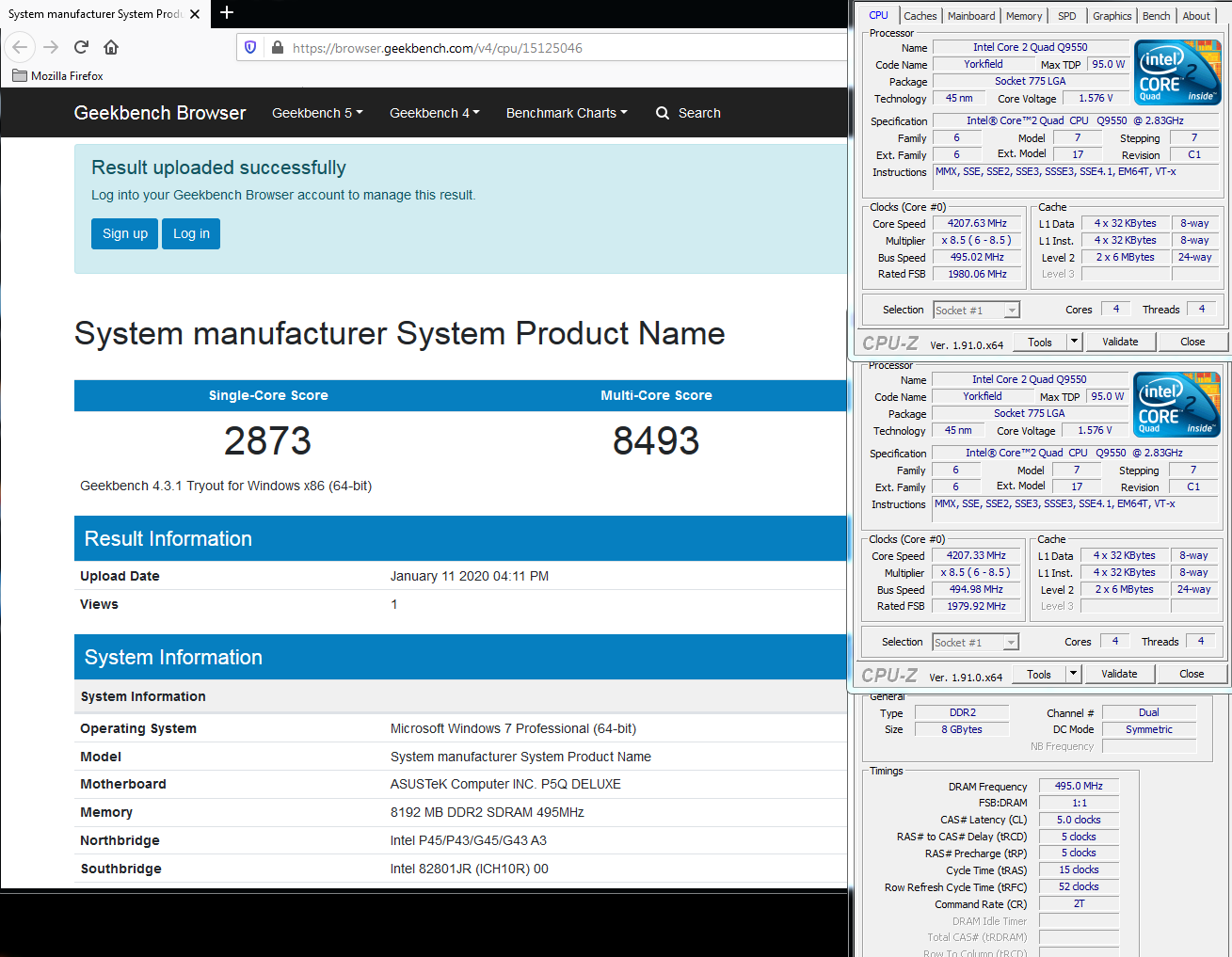Click Channel # Dual value
The image size is (1232, 957).
pyautogui.click(x=1149, y=712)
